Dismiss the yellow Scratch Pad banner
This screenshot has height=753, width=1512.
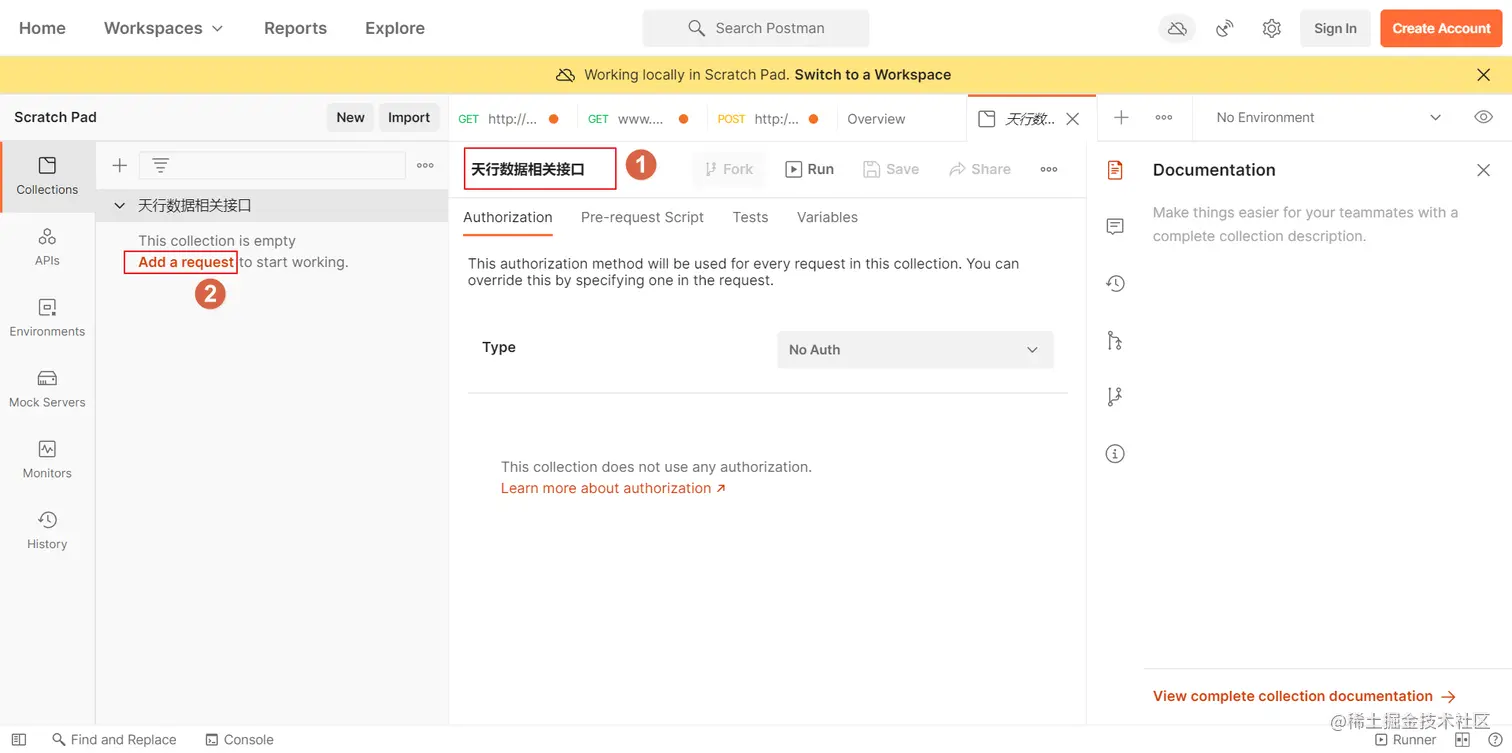click(1484, 75)
